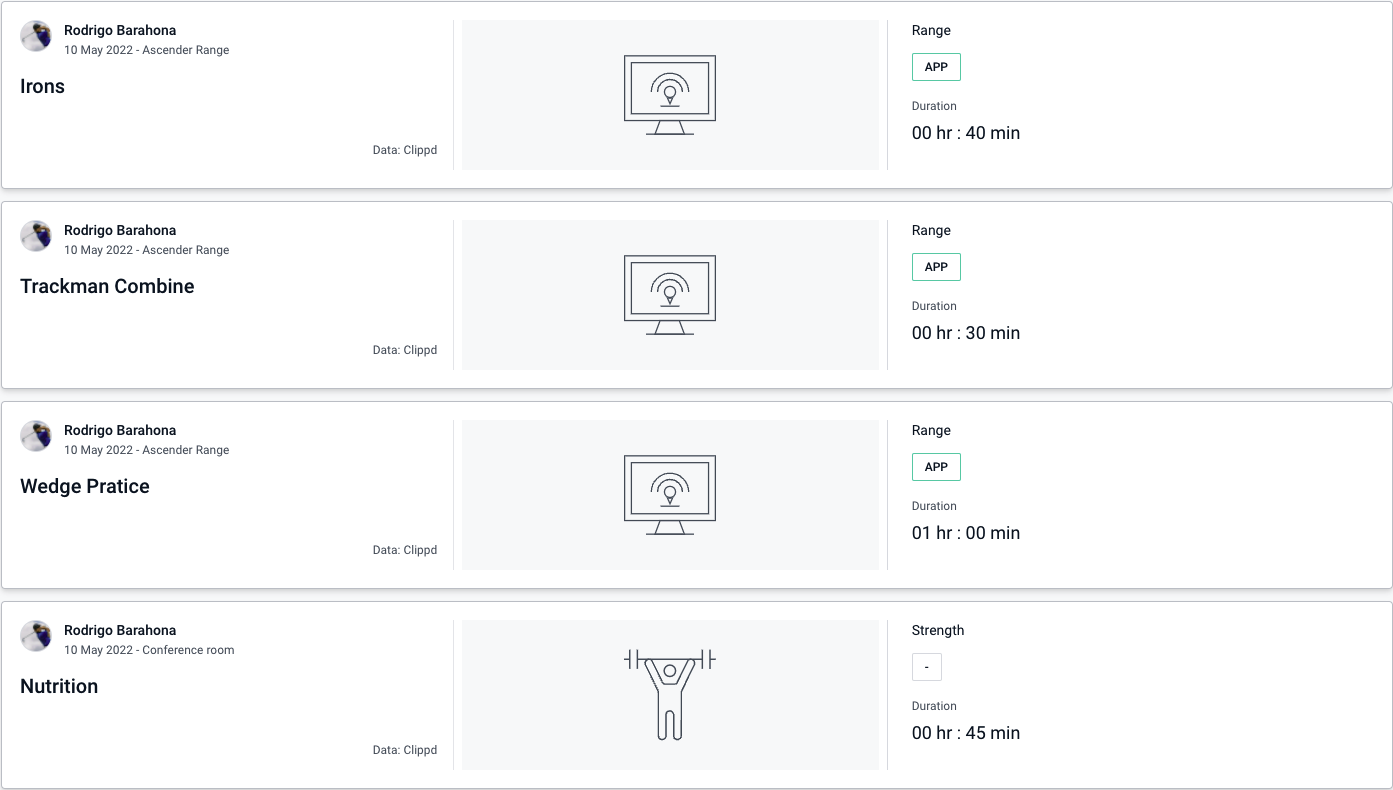The image size is (1393, 790).
Task: Click the 01 hr : 00 min duration
Action: click(966, 533)
